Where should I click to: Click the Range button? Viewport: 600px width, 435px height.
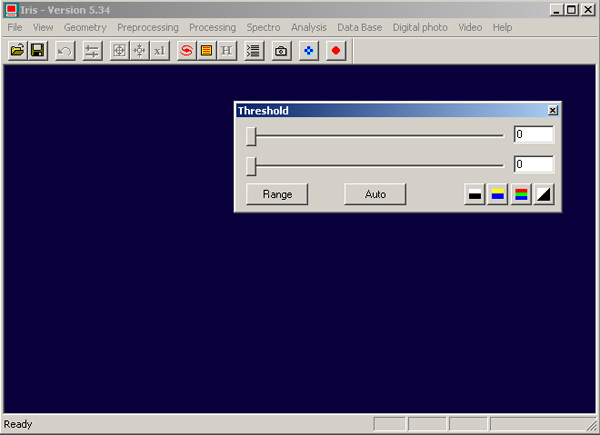click(x=277, y=194)
